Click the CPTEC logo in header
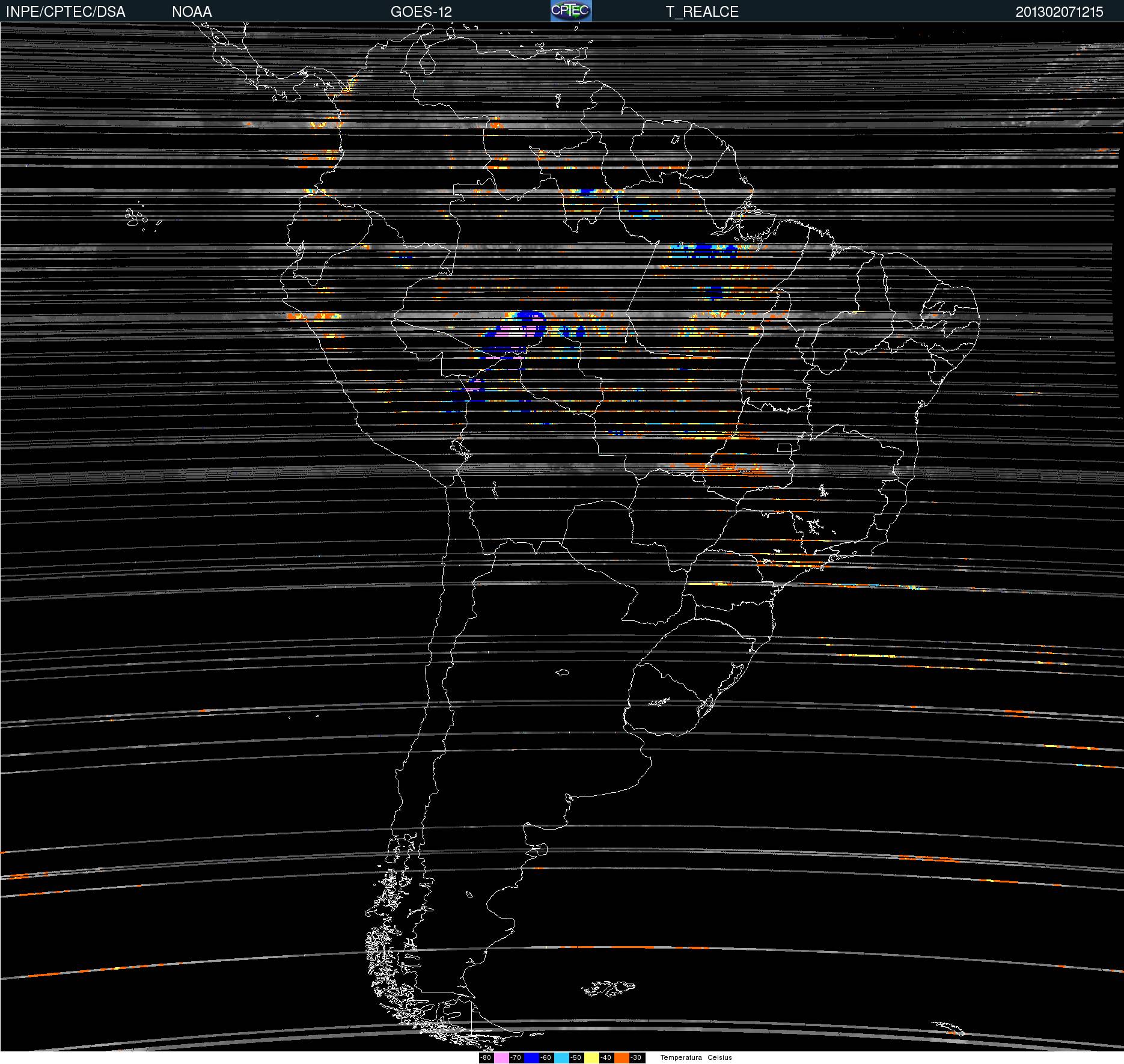Image resolution: width=1124 pixels, height=1064 pixels. pyautogui.click(x=571, y=11)
